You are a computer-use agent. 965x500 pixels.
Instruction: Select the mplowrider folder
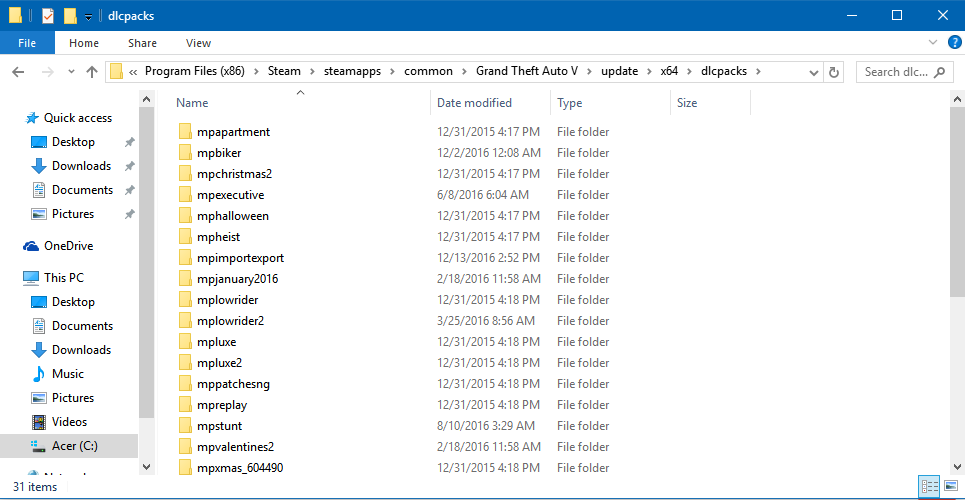228,300
